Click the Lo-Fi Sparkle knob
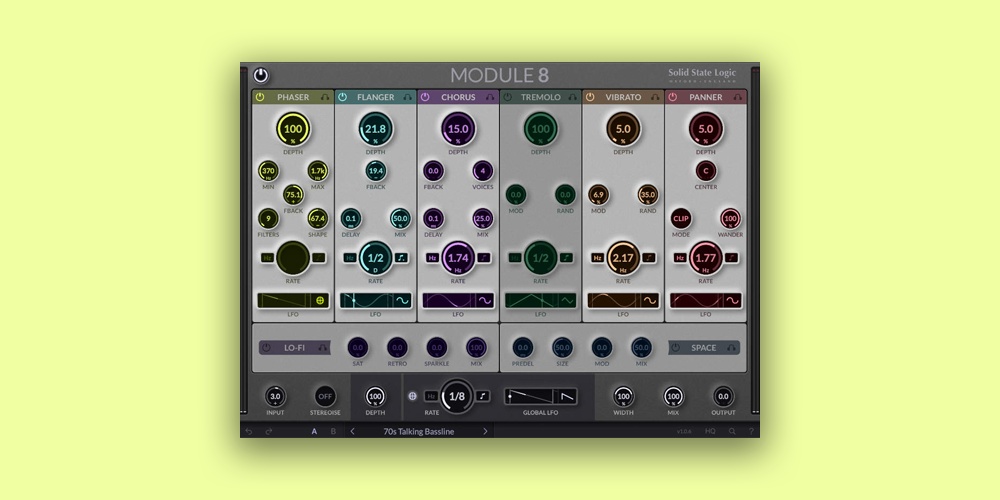1000x500 pixels. tap(437, 348)
